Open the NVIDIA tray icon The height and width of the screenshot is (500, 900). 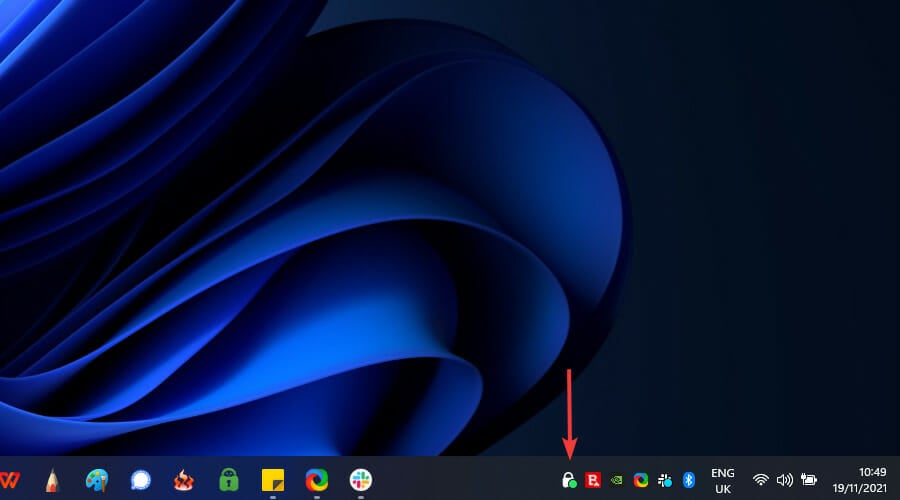(x=616, y=480)
